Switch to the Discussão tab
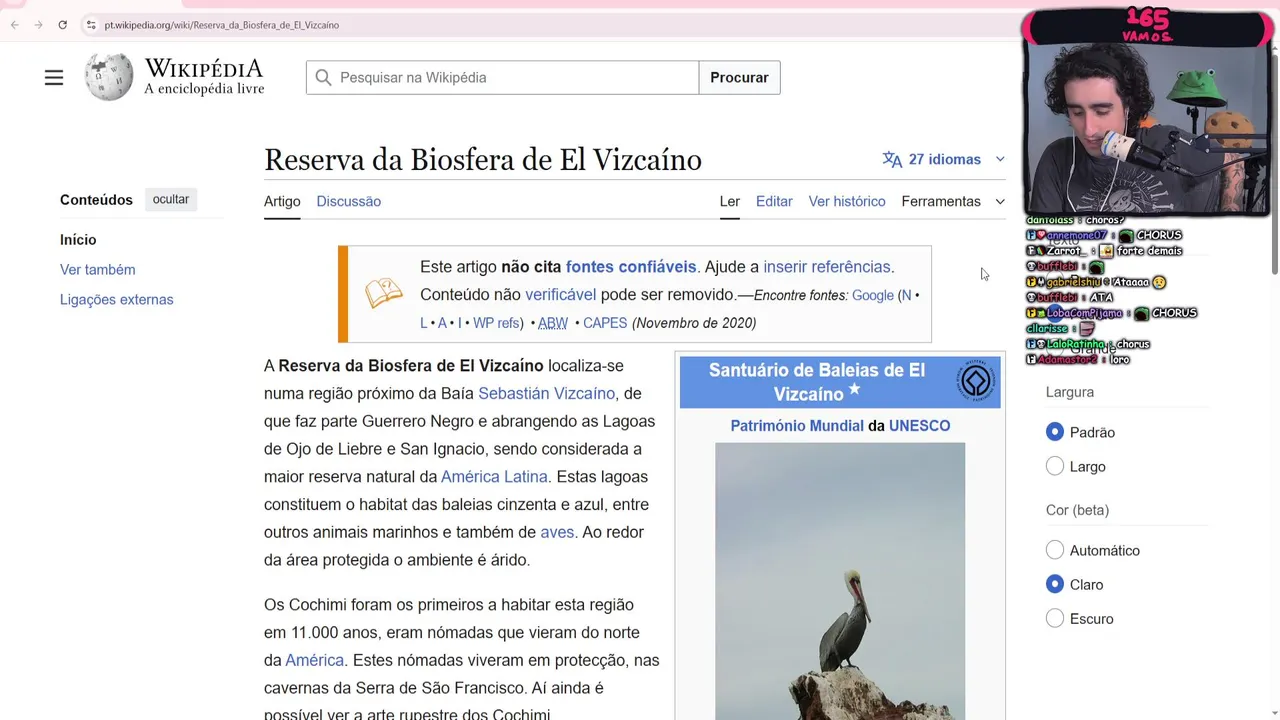This screenshot has height=720, width=1280. click(348, 201)
